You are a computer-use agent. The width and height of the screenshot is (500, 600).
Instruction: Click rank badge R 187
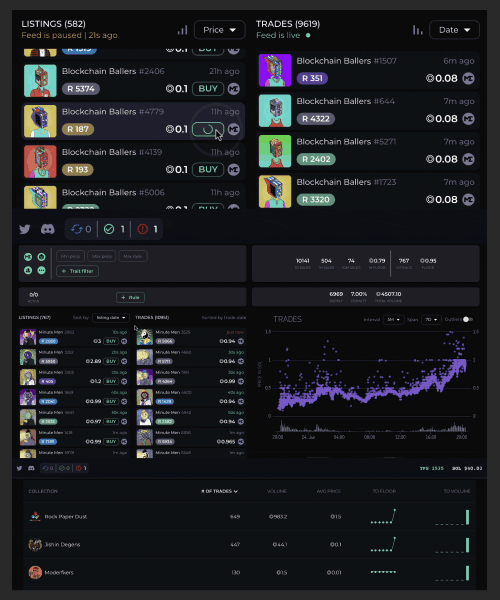coord(78,129)
